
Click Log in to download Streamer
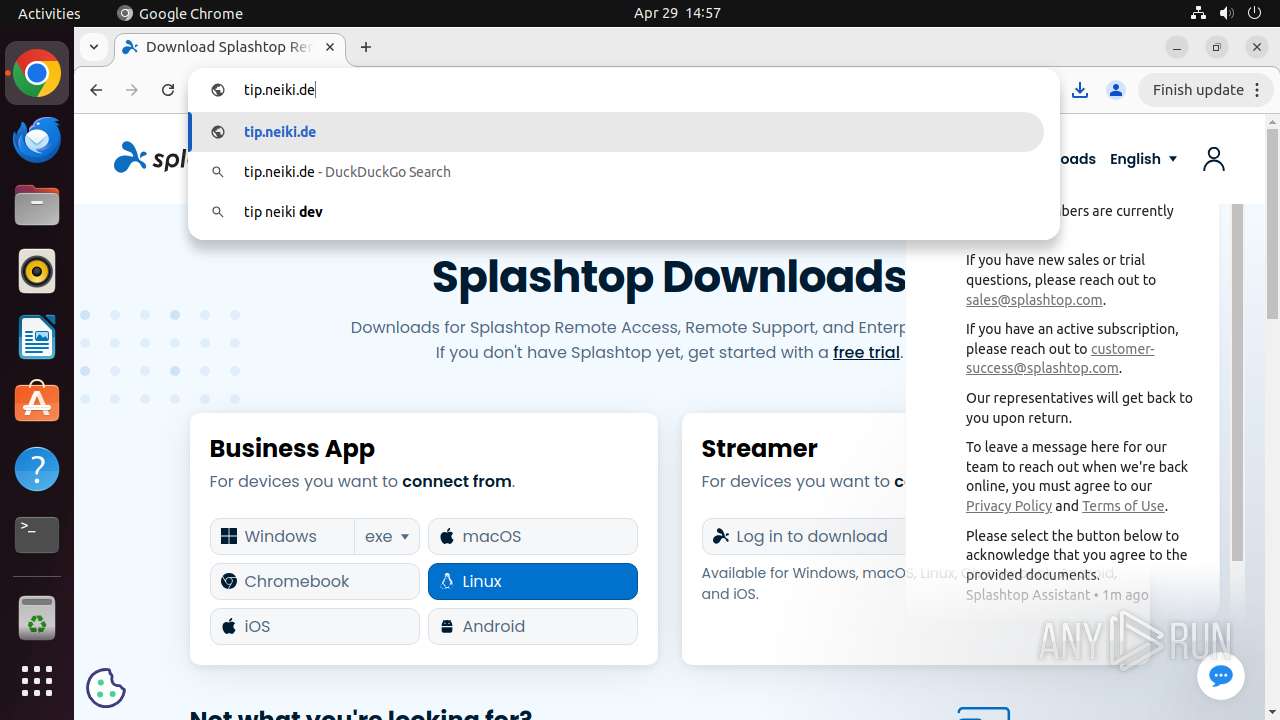[804, 536]
